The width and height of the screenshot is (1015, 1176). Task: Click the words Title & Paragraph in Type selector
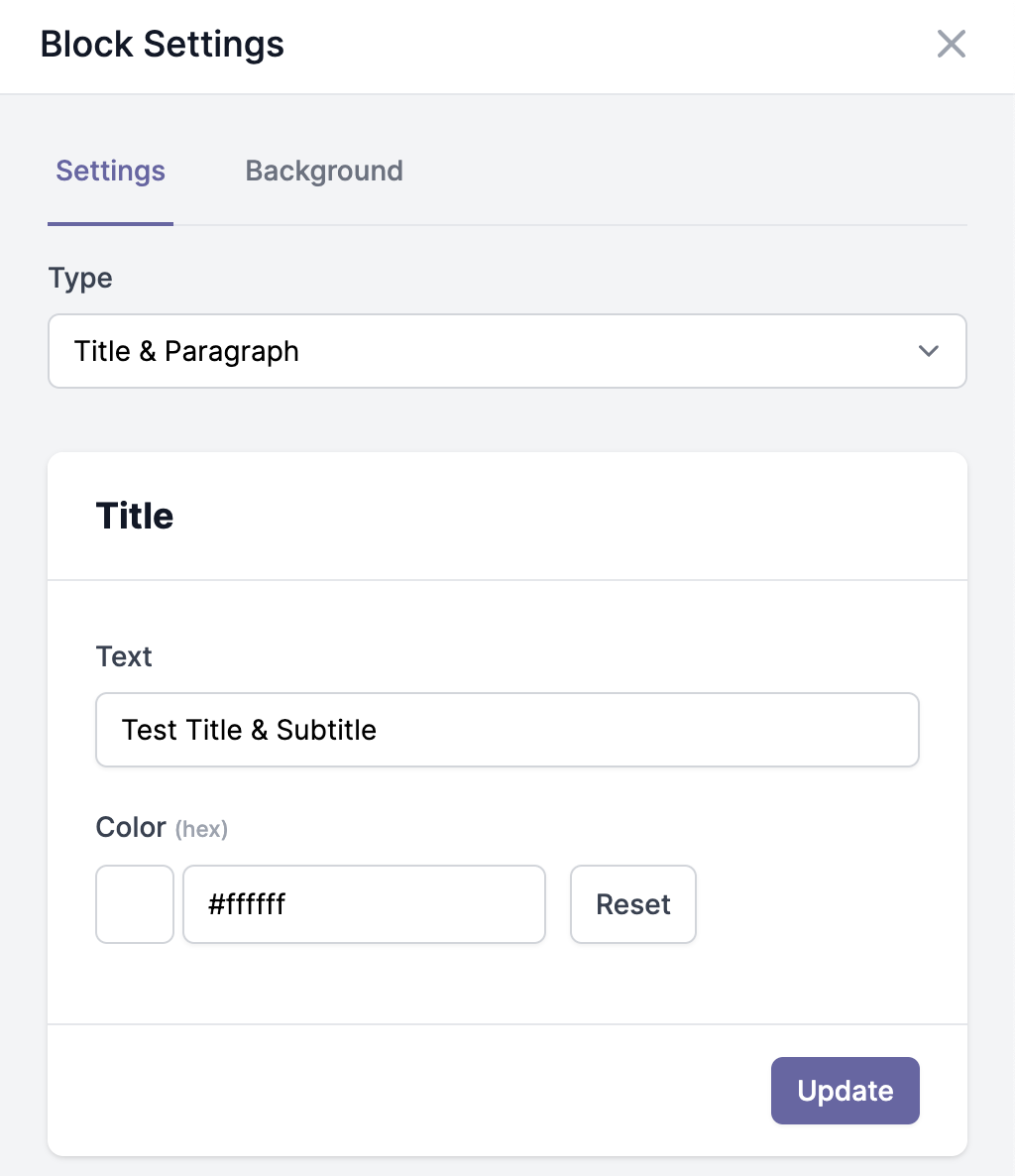pyautogui.click(x=186, y=352)
